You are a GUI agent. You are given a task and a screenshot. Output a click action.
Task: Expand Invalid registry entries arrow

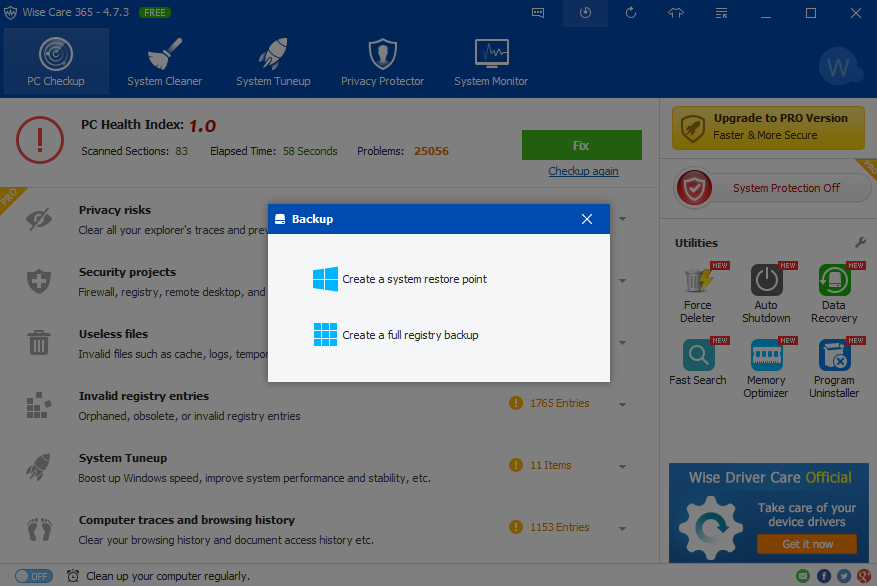click(623, 404)
